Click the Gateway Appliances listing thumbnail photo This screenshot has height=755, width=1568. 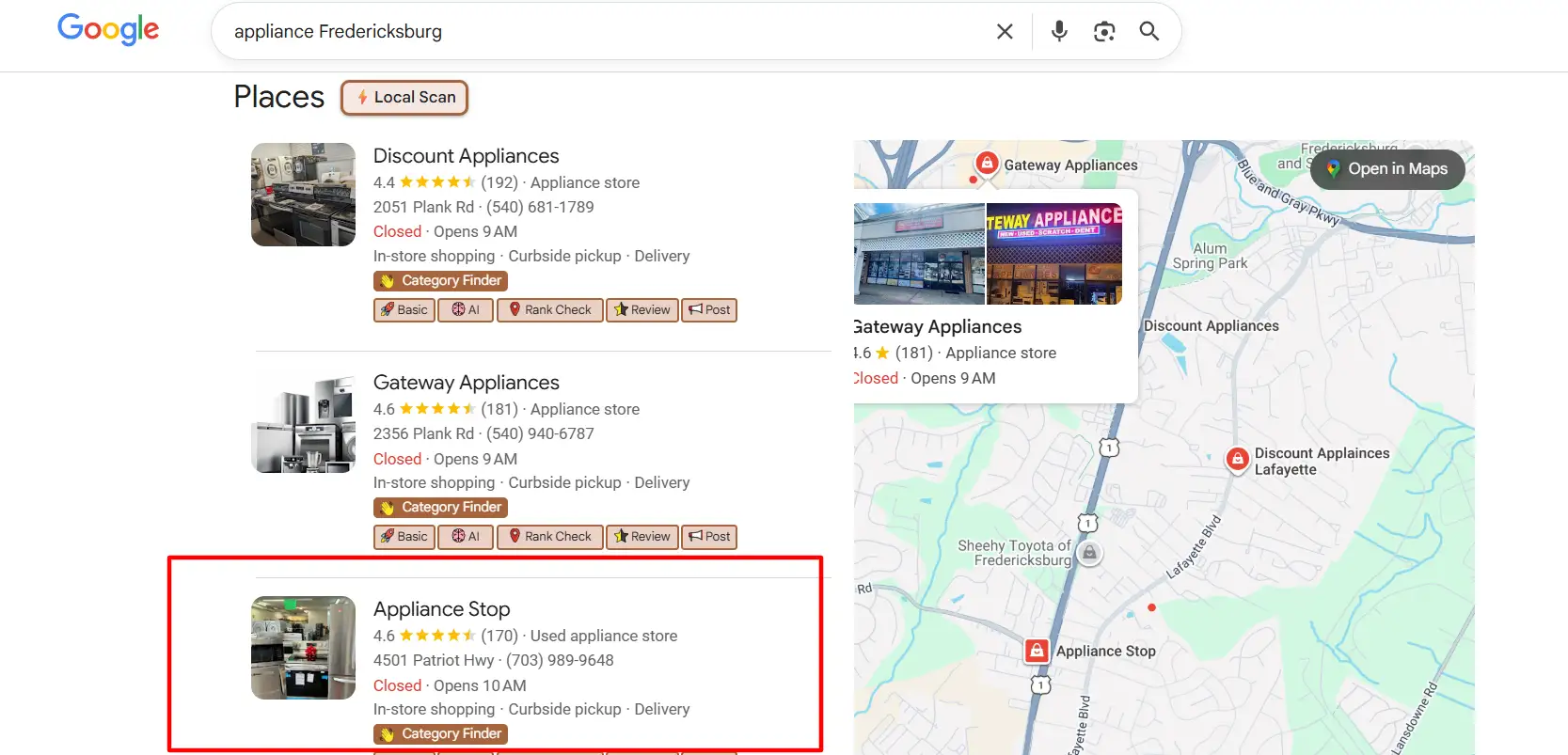click(x=303, y=421)
